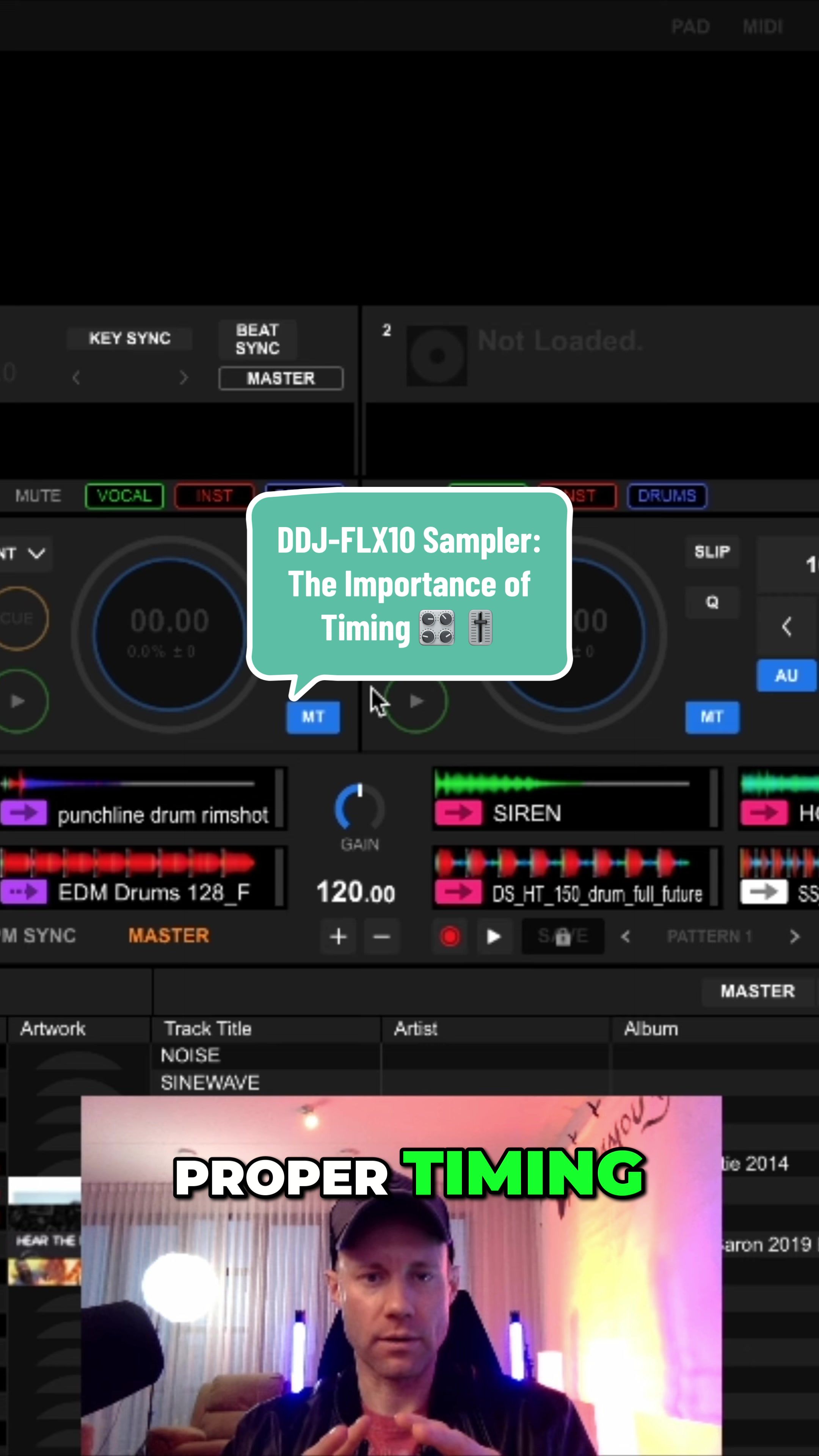
Task: Trigger the DS_HT_150_drum_full_future sample
Action: click(597, 894)
